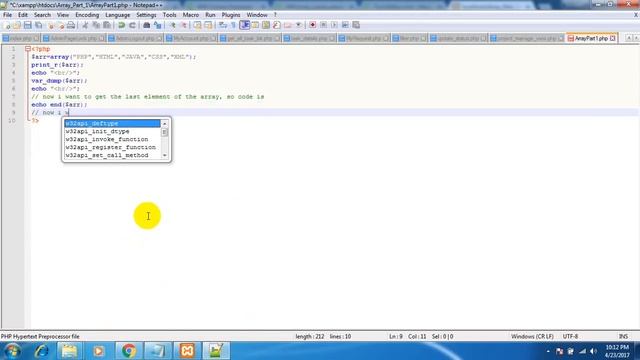Open the Edit menu
The width and height of the screenshot is (640, 360).
[x=23, y=15]
